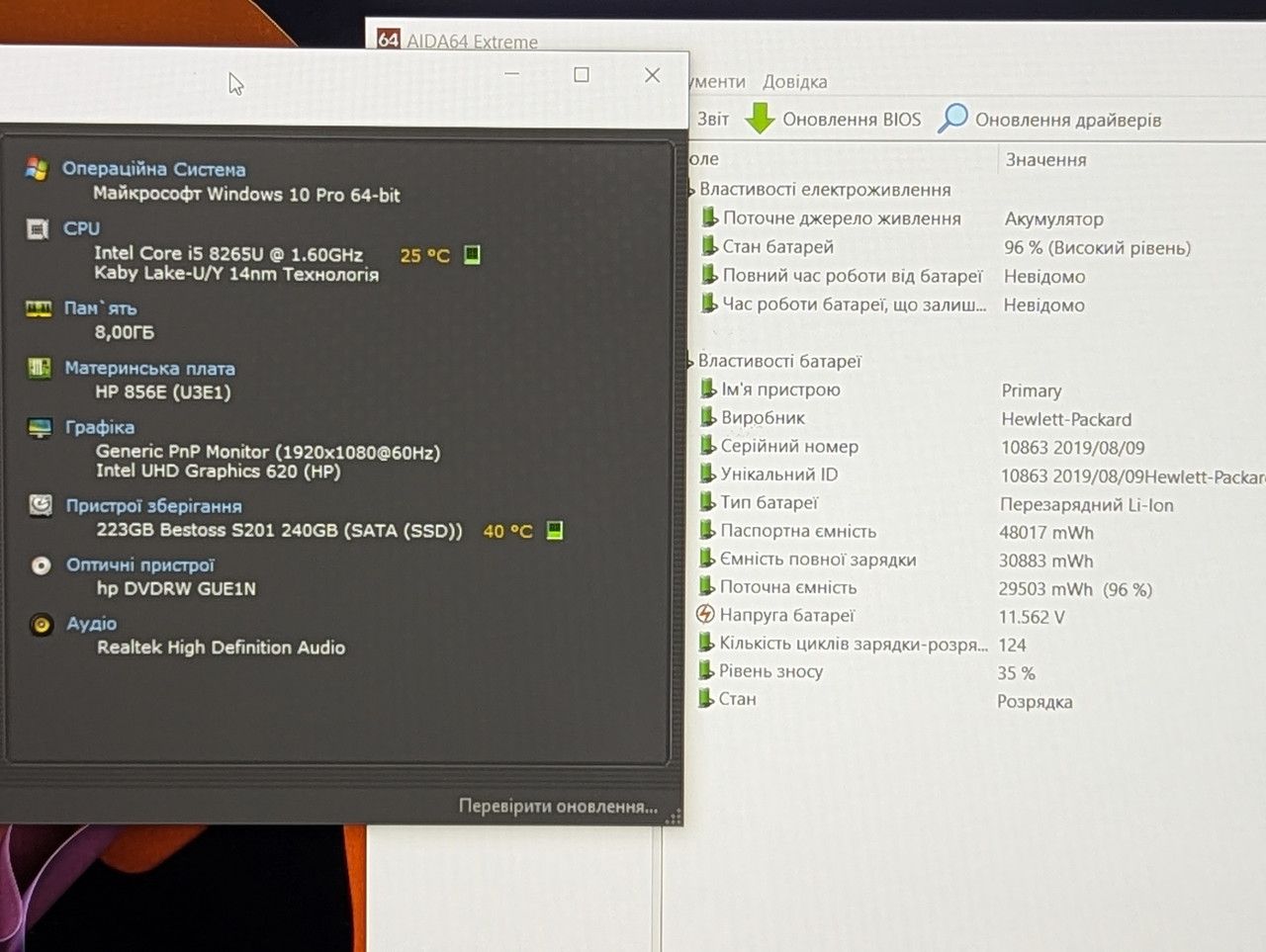Screen dimensions: 1266x952
Task: Select the Властивості електроживлення group row
Action: tap(825, 190)
